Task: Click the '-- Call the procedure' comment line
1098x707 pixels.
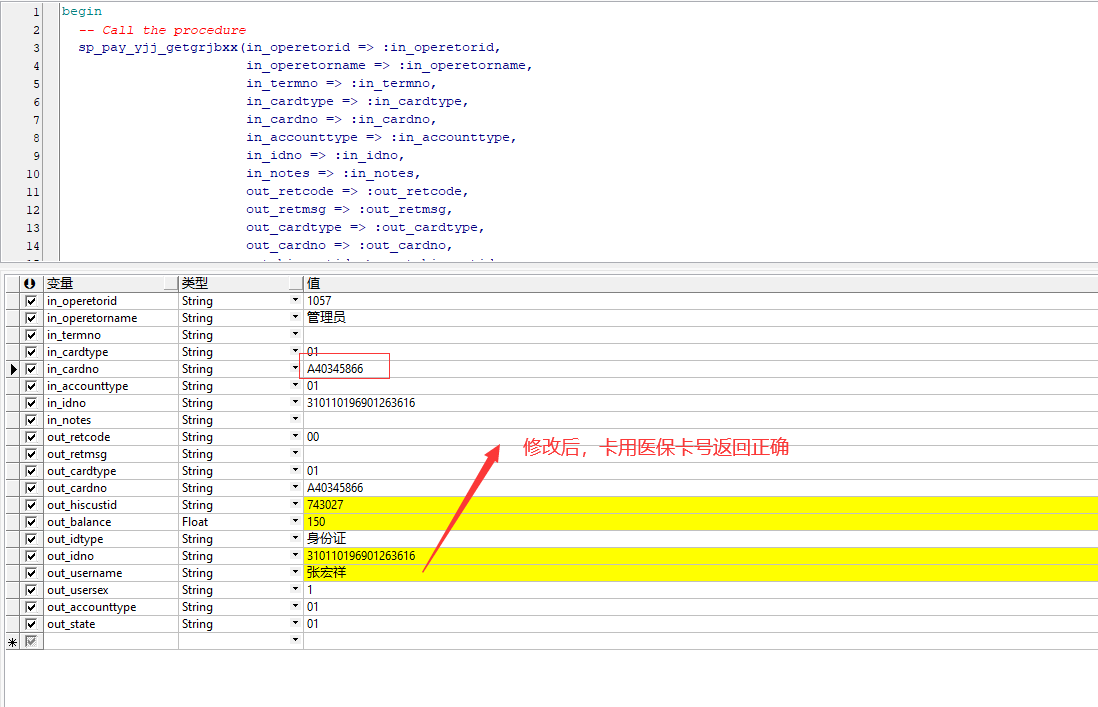Action: [x=162, y=30]
